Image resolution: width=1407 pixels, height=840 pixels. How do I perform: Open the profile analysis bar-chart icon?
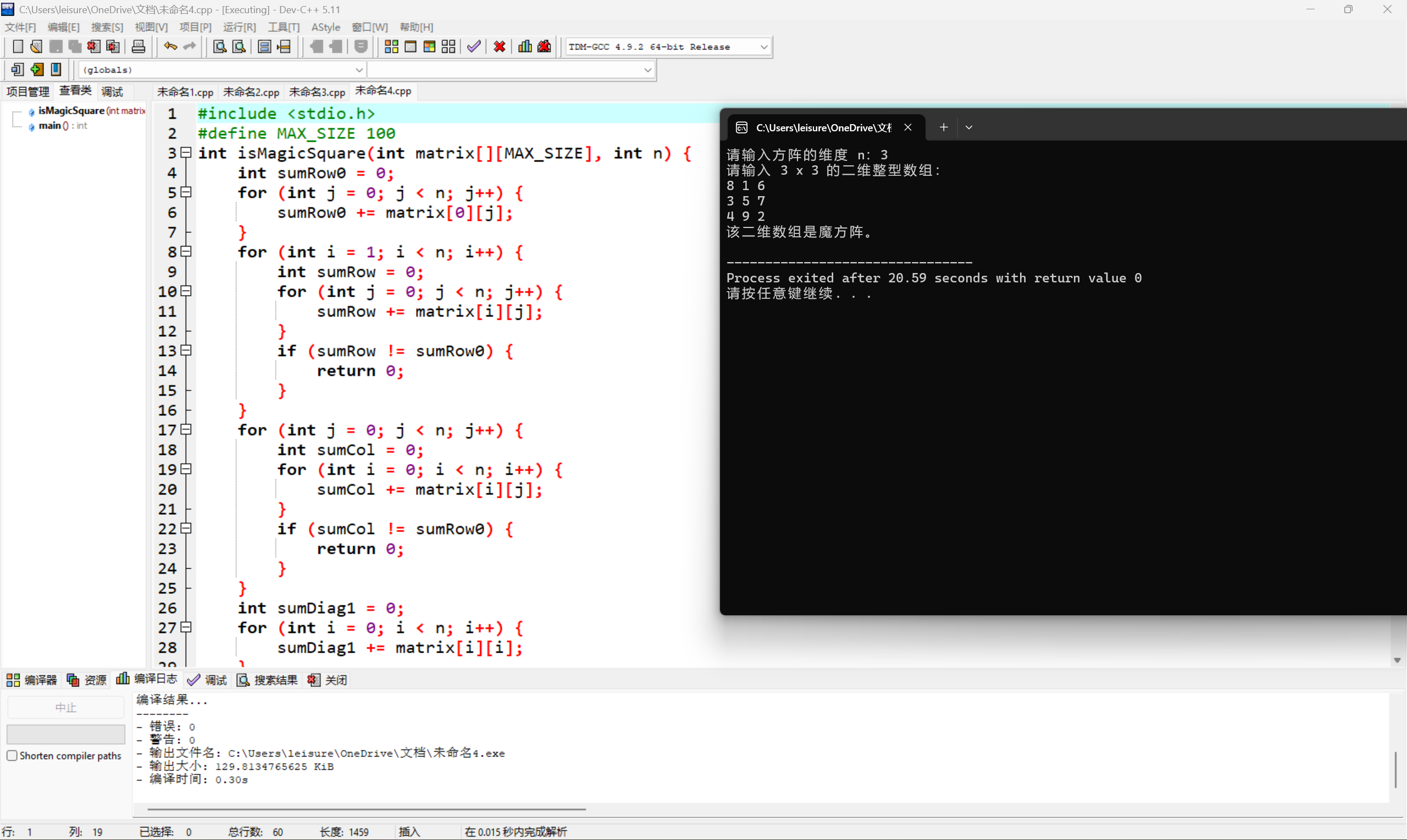coord(524,46)
